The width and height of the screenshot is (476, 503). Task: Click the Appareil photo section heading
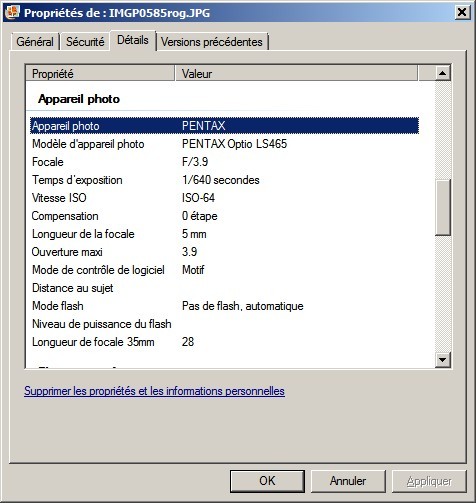point(79,99)
